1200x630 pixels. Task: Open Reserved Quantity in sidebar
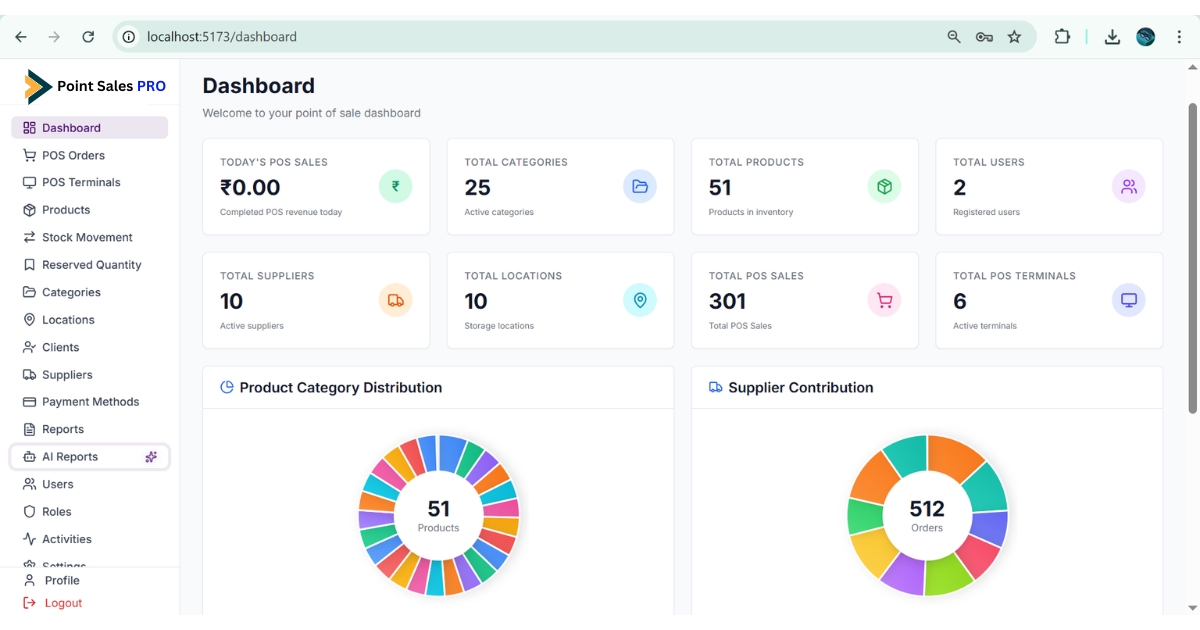[x=89, y=265]
